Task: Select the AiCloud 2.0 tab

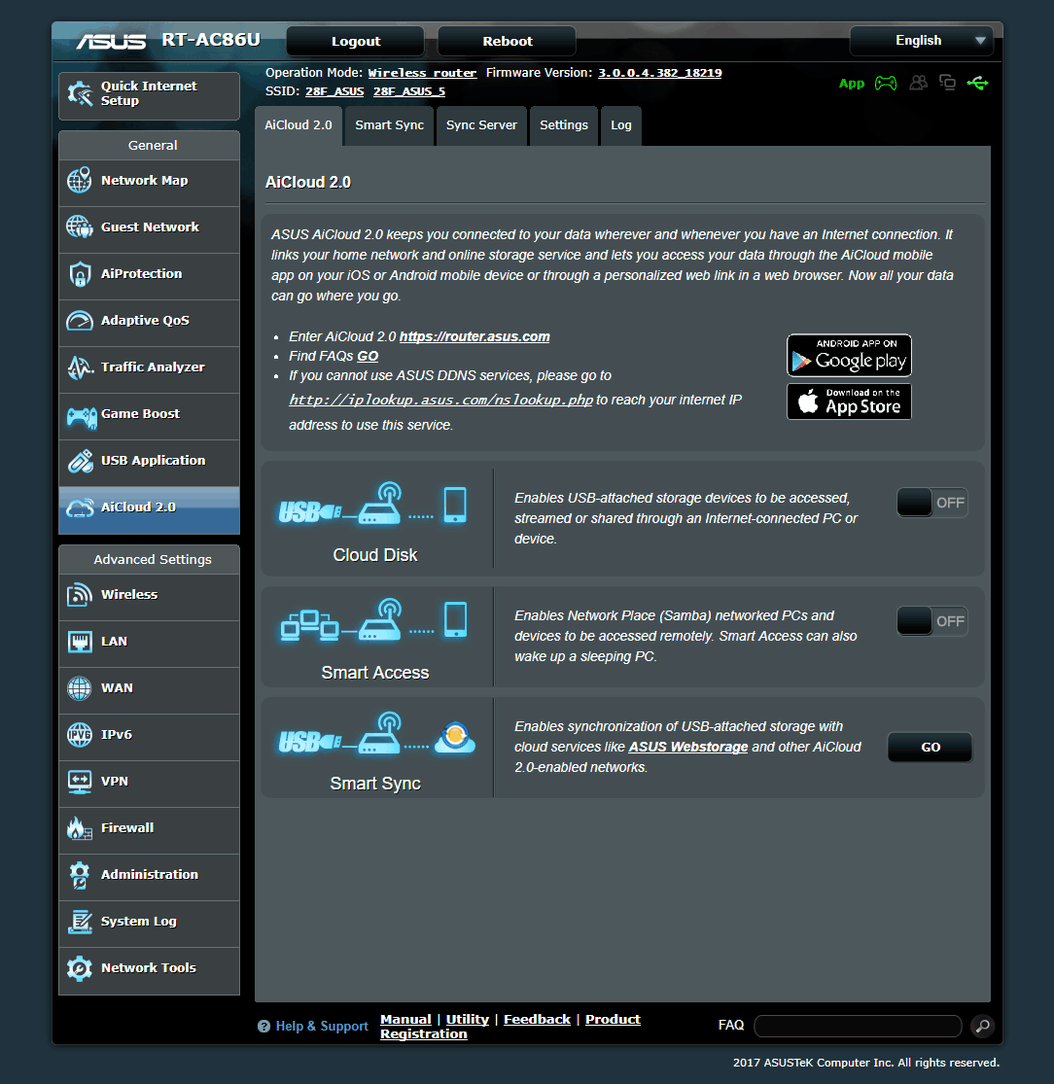Action: [x=299, y=125]
